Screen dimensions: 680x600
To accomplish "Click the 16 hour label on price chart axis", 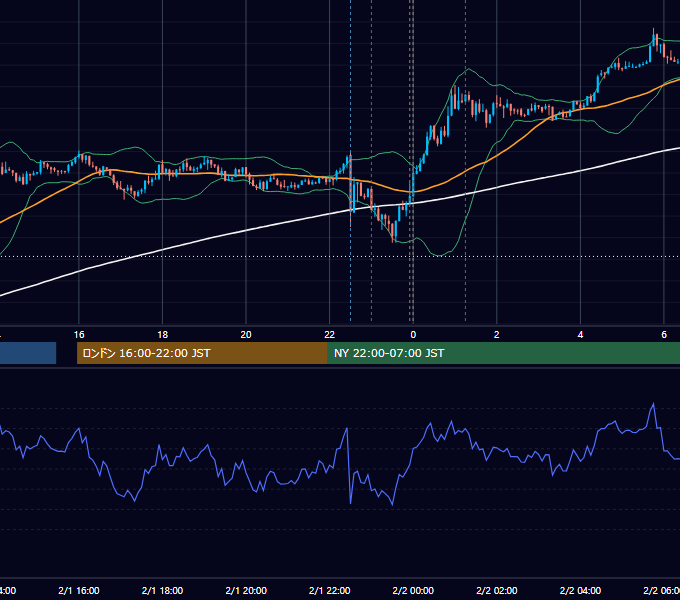I will tap(79, 335).
